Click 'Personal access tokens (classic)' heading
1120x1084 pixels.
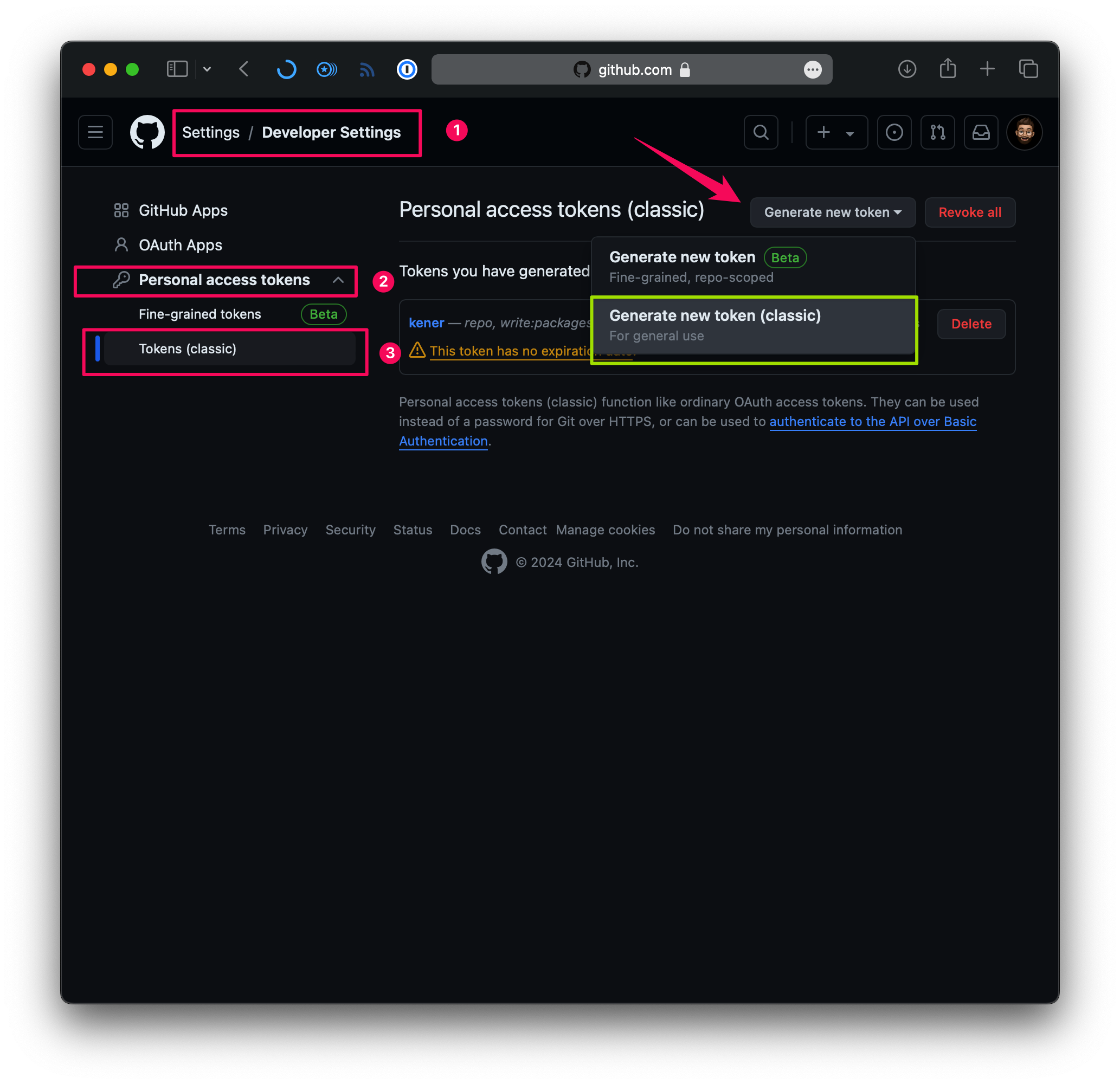(551, 210)
